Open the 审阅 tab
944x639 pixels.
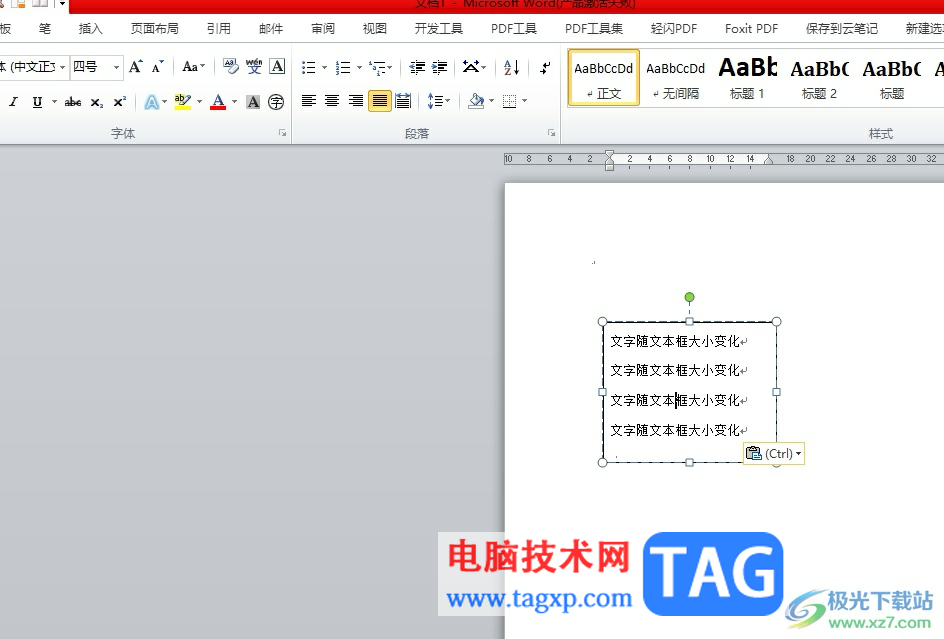click(323, 28)
